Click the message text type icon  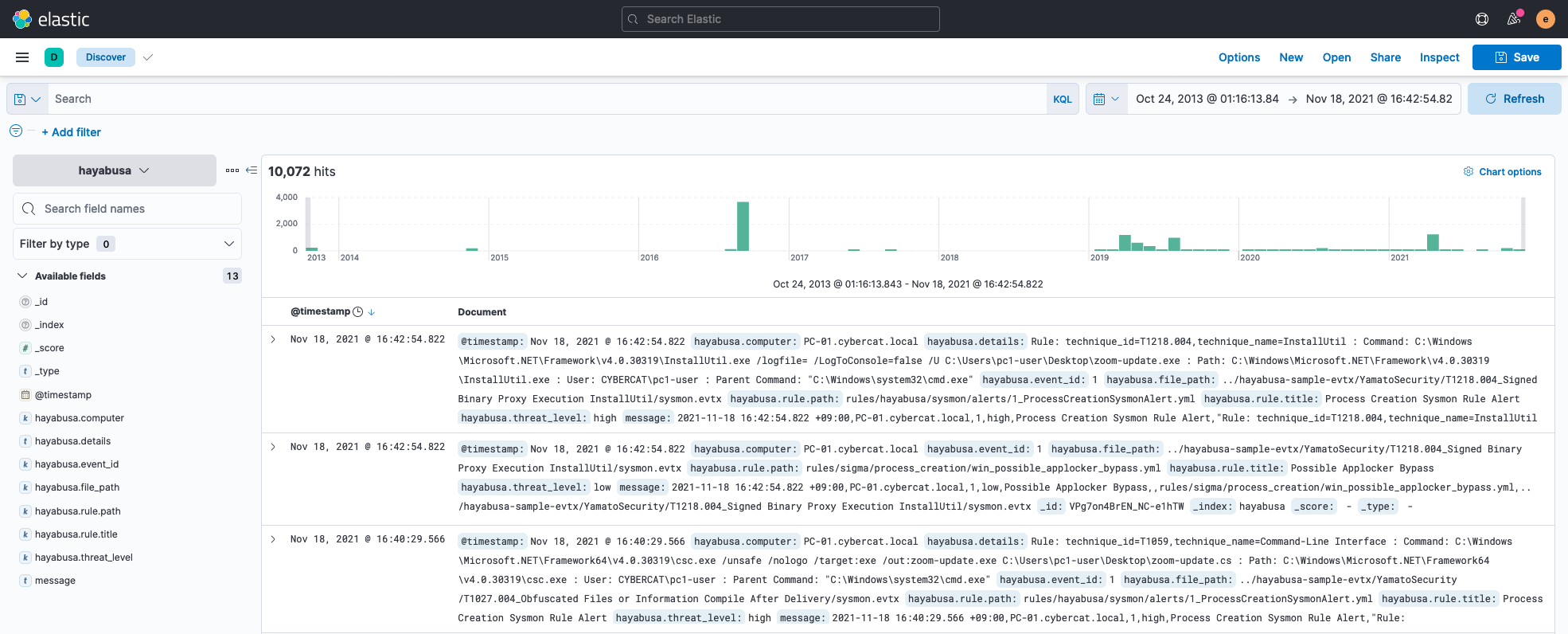25,581
